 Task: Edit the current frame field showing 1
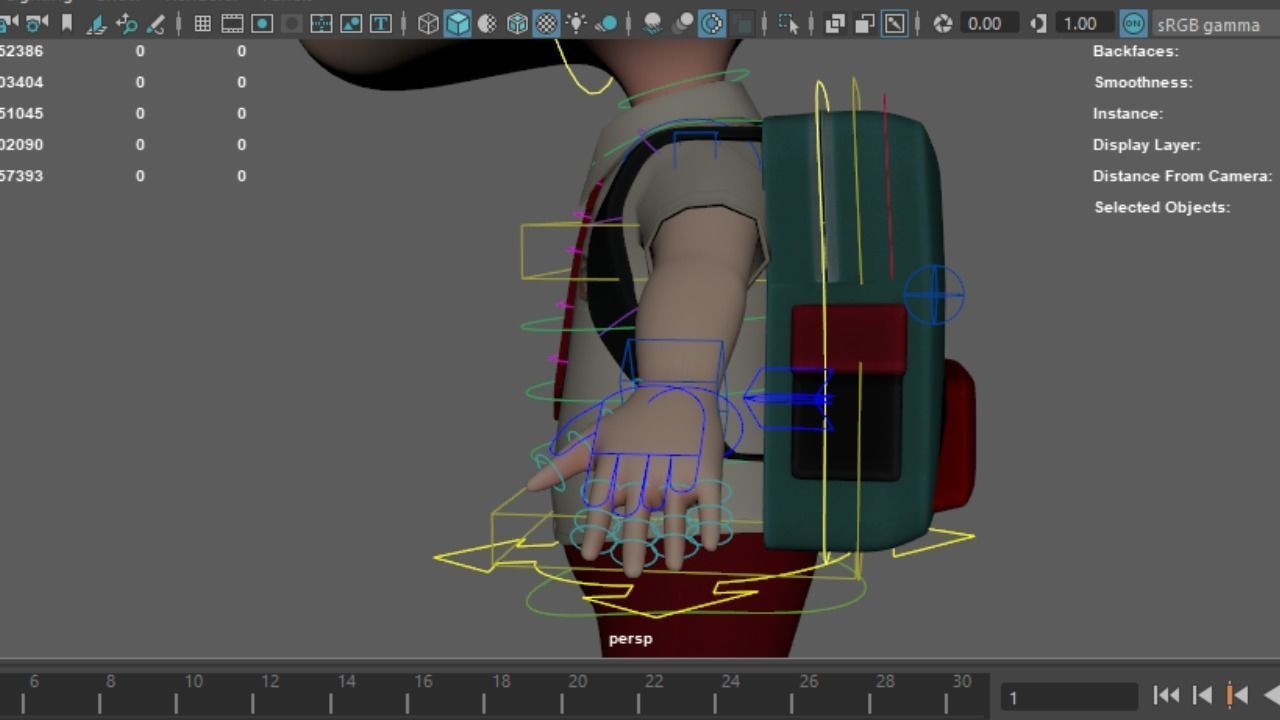1068,697
